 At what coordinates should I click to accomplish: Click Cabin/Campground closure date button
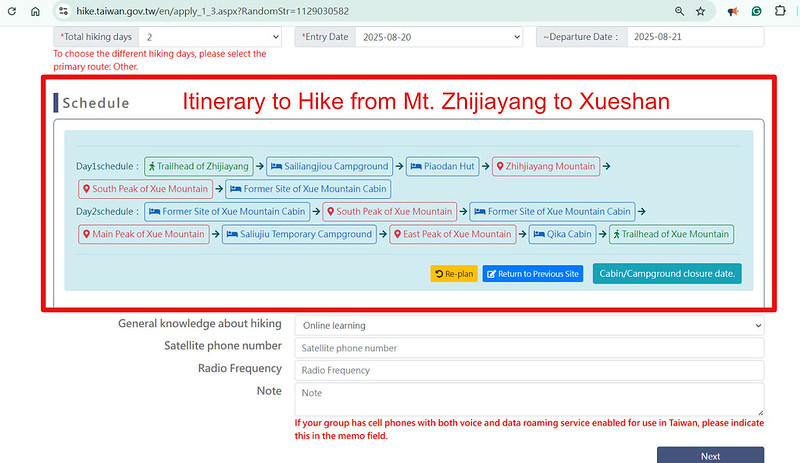coord(667,273)
